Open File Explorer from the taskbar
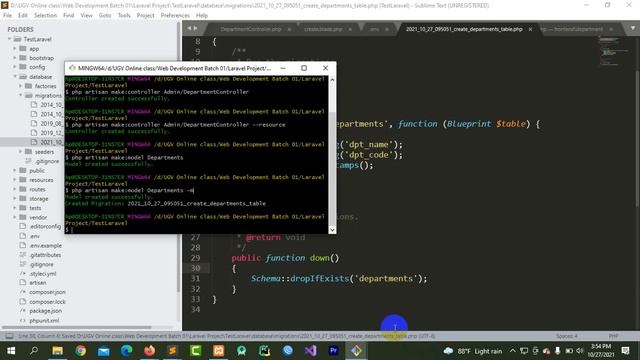The height and width of the screenshot is (360, 640). tap(58, 351)
